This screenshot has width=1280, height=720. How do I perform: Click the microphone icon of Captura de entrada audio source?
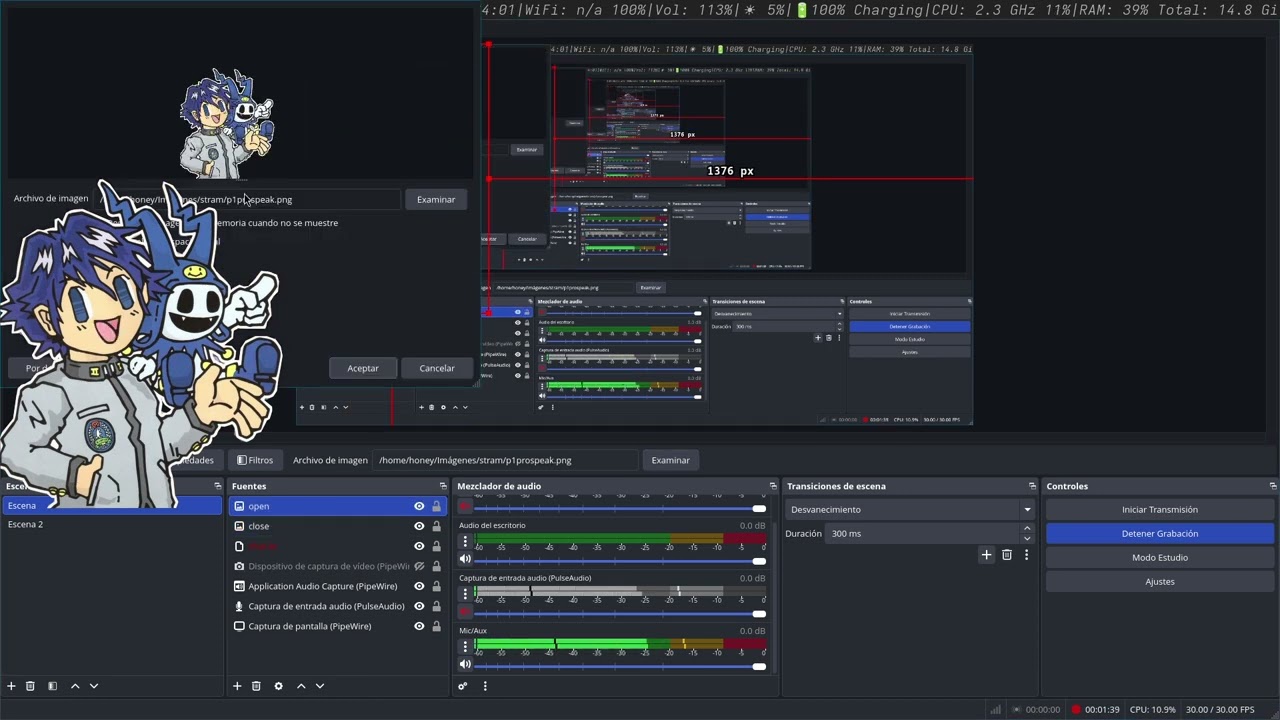[x=239, y=606]
